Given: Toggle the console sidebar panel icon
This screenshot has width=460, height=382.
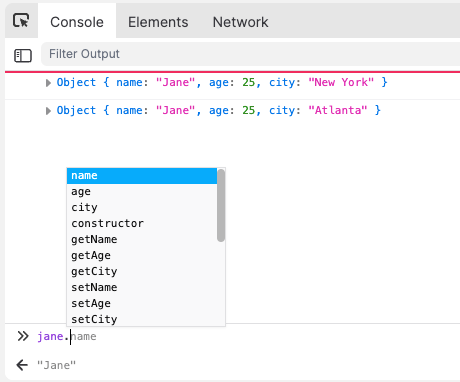Looking at the screenshot, I should click(23, 55).
